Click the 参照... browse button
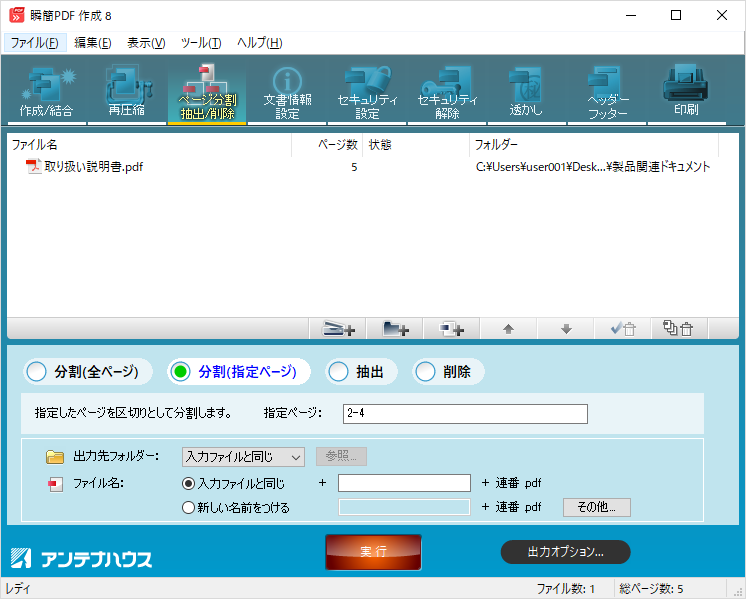 tap(341, 456)
